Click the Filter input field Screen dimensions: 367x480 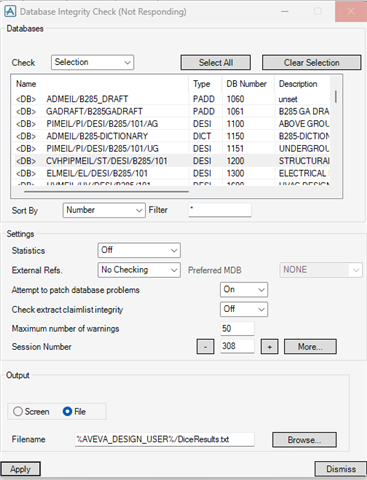(x=220, y=210)
